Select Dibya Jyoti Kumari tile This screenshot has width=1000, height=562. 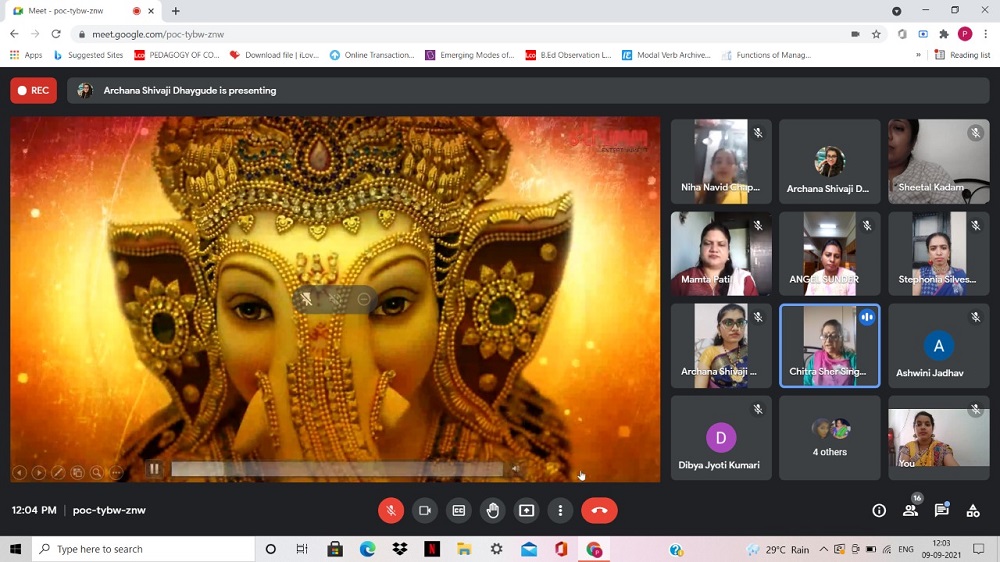721,438
